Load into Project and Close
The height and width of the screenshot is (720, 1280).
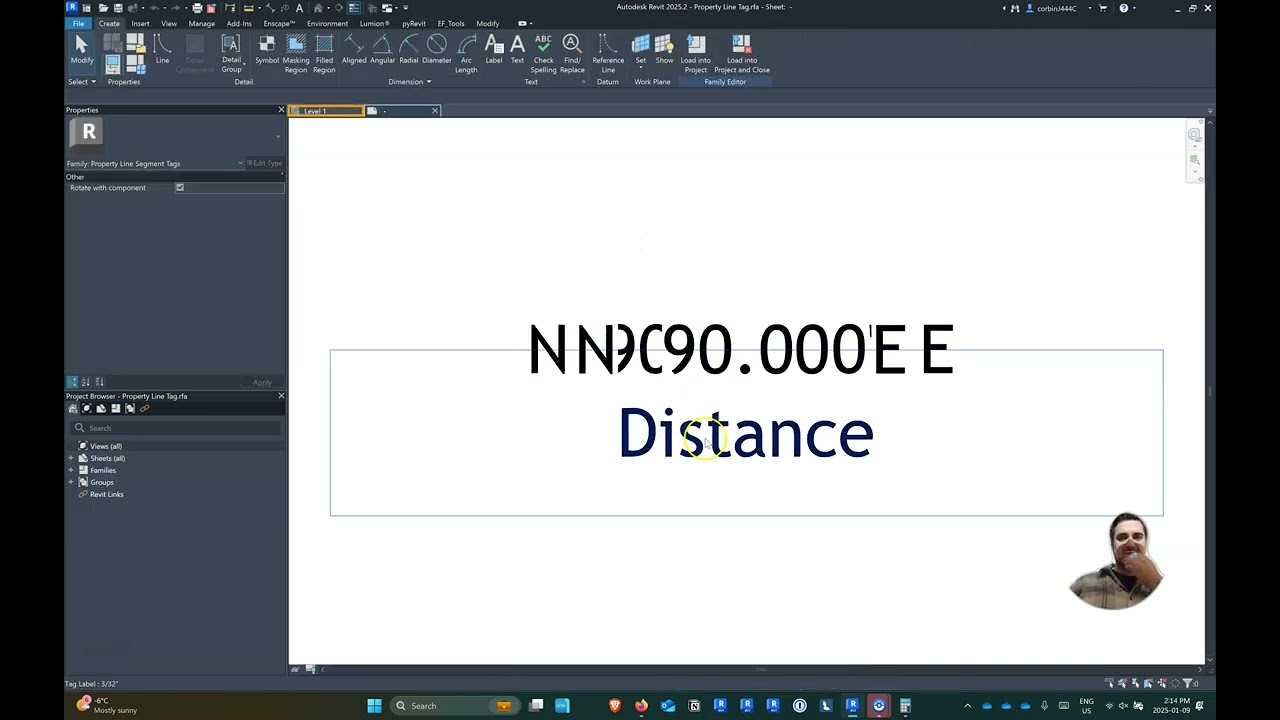(742, 54)
